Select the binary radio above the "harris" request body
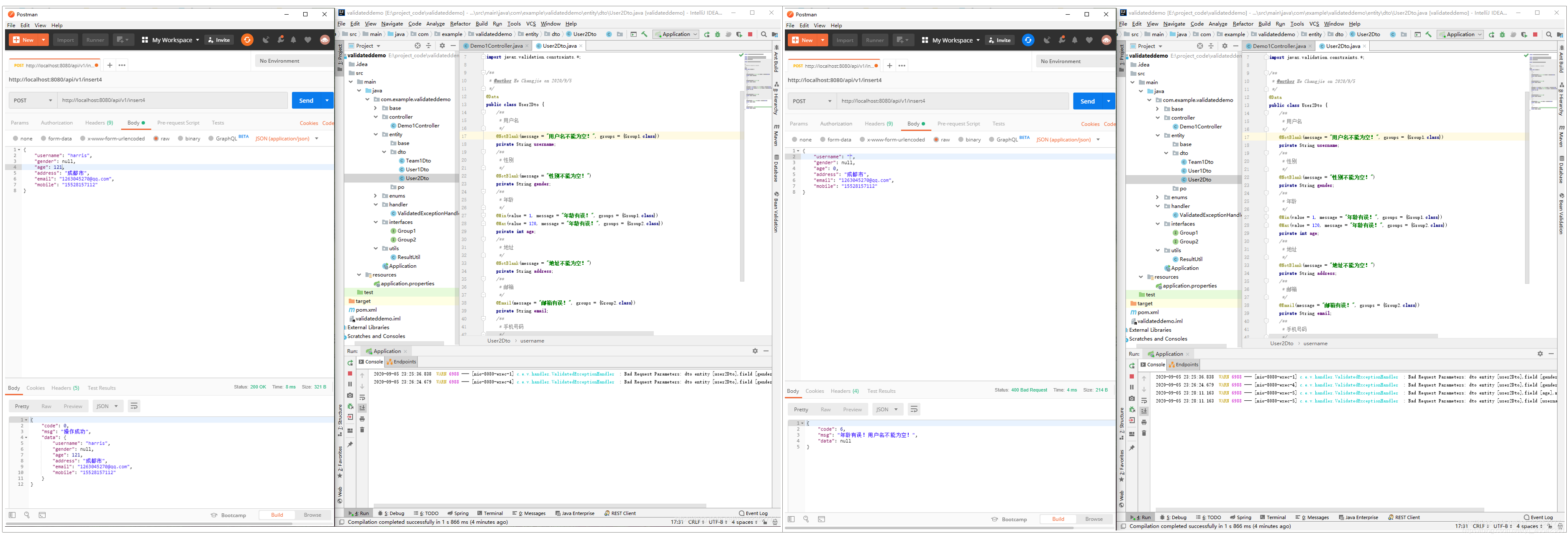1568x538 pixels. coord(180,139)
